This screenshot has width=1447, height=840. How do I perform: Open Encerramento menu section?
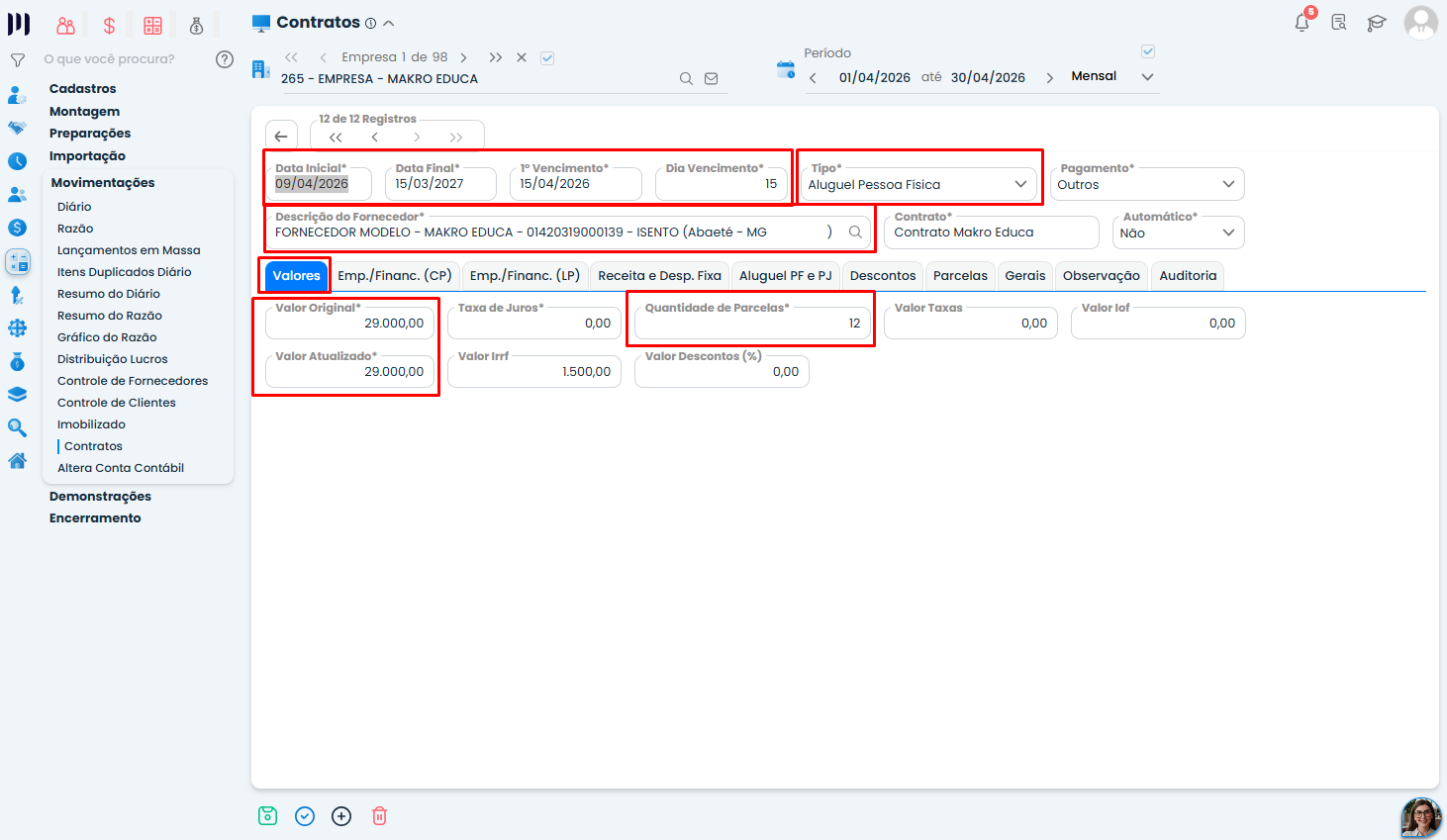(x=95, y=518)
